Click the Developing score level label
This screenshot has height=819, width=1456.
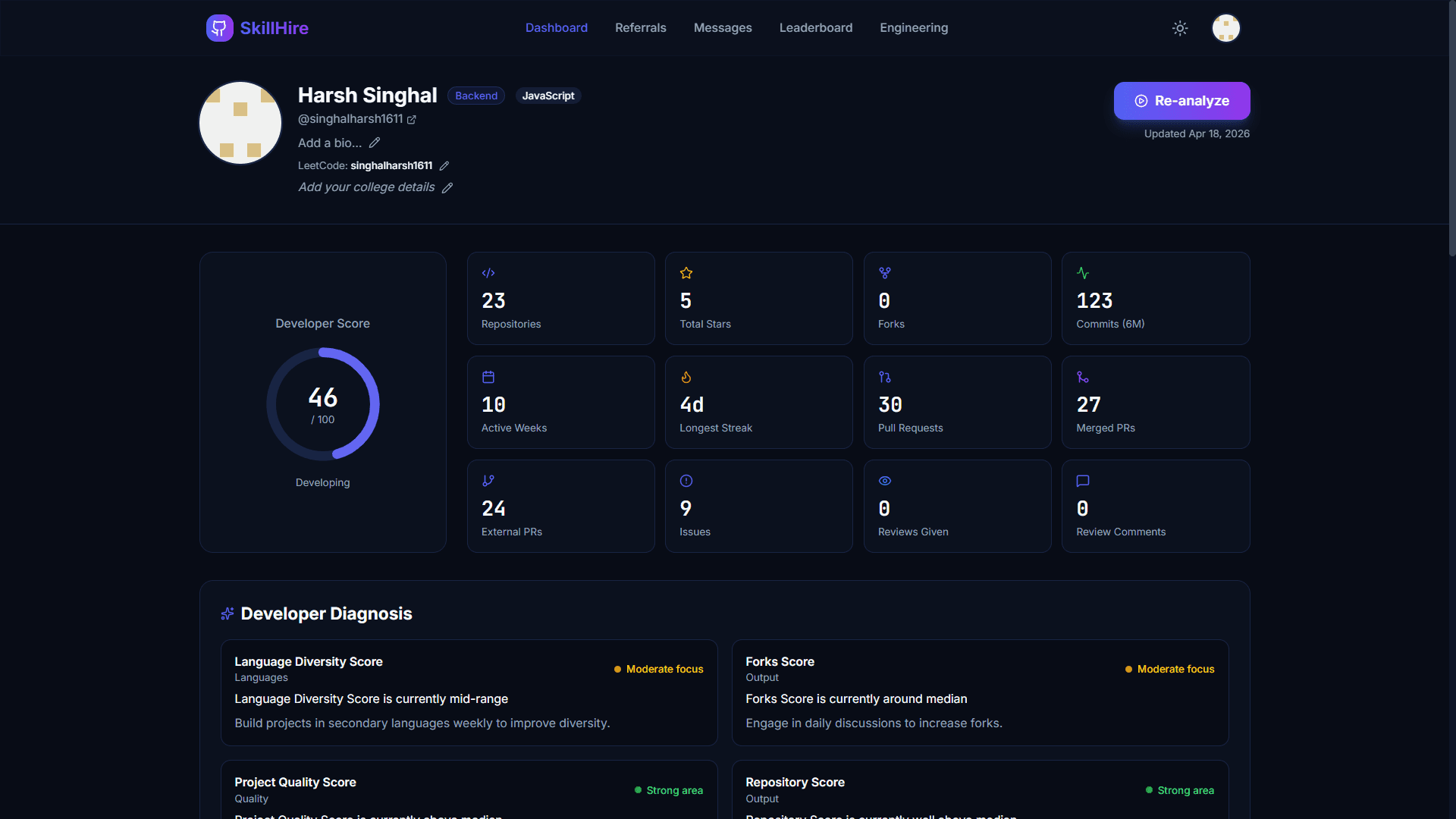coord(323,483)
